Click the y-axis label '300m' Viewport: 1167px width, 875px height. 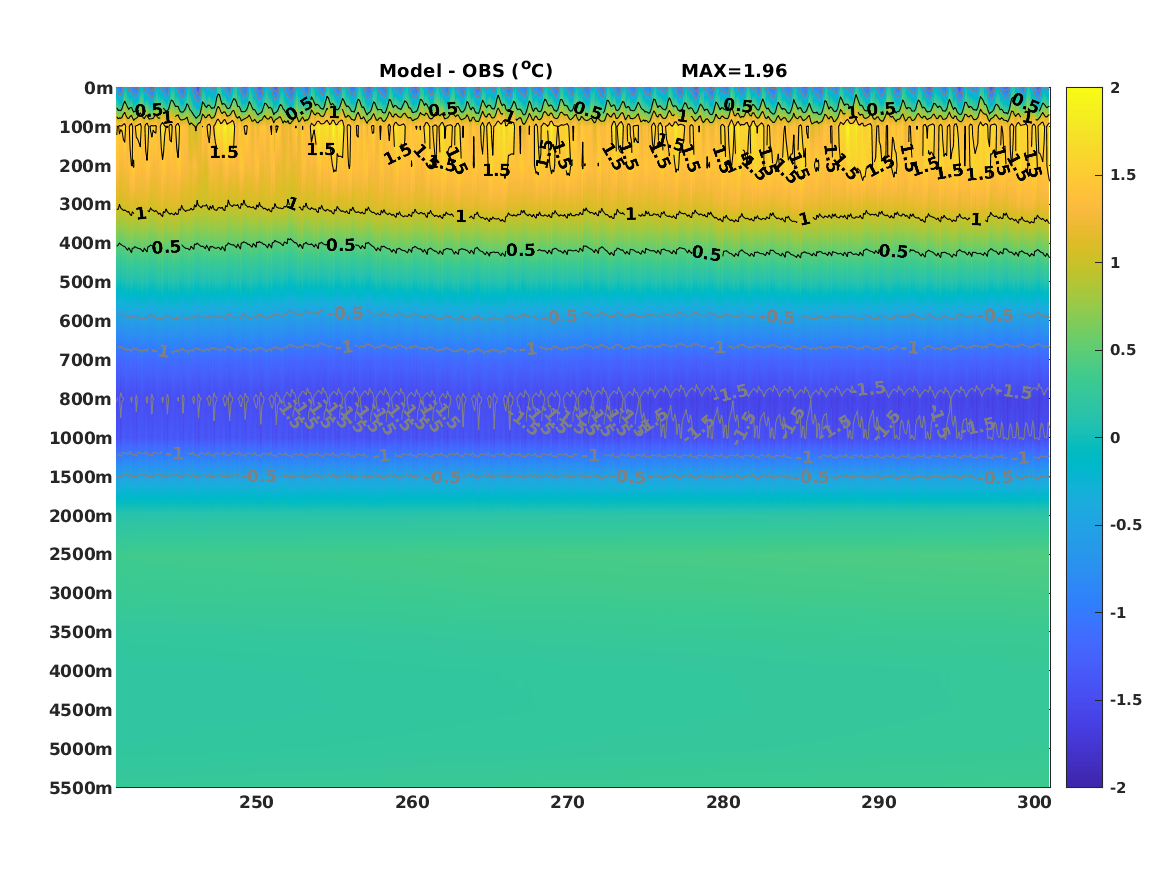(86, 205)
